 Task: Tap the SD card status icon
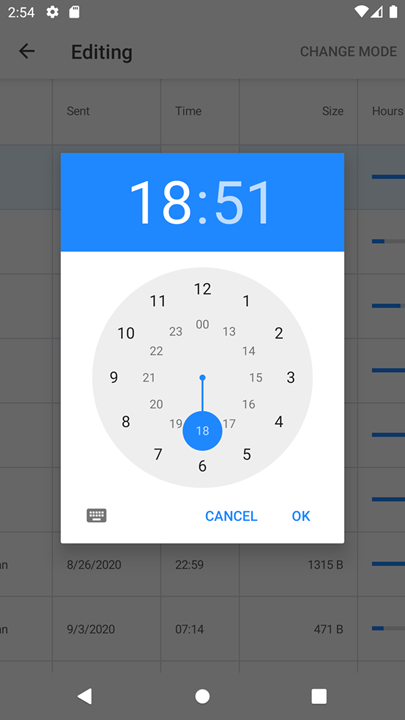click(74, 12)
